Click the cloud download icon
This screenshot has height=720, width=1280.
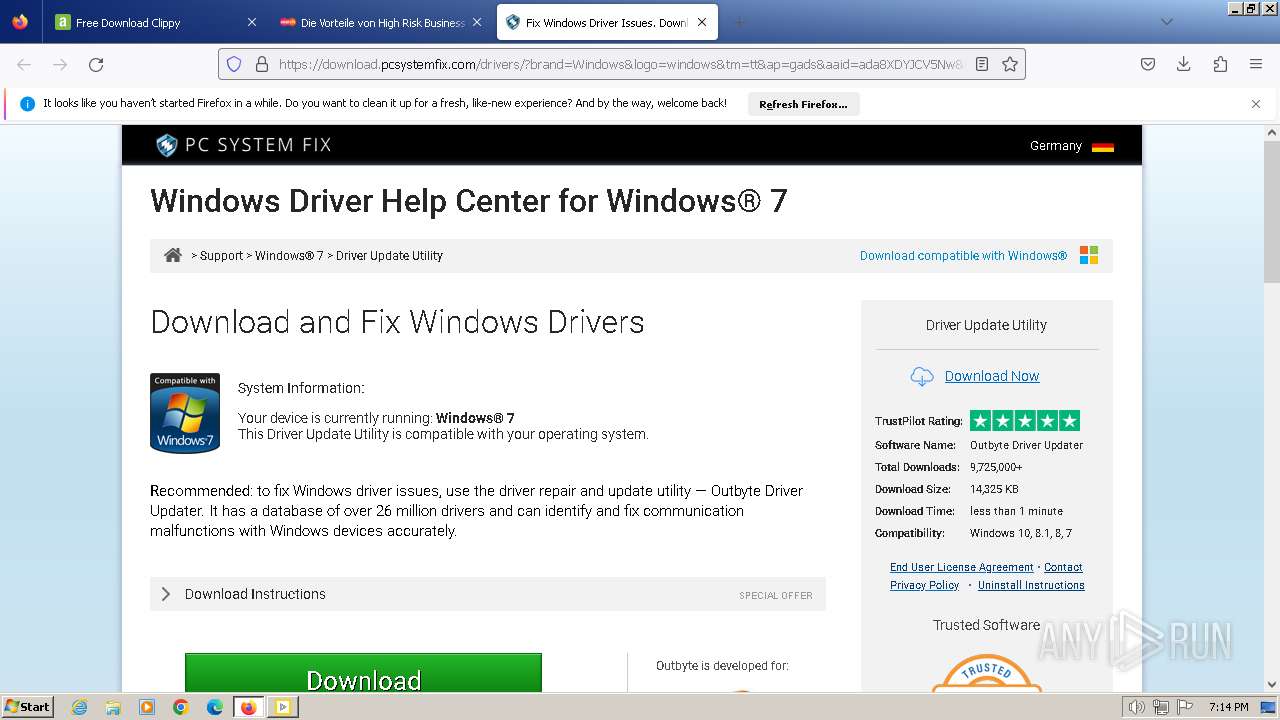point(921,376)
